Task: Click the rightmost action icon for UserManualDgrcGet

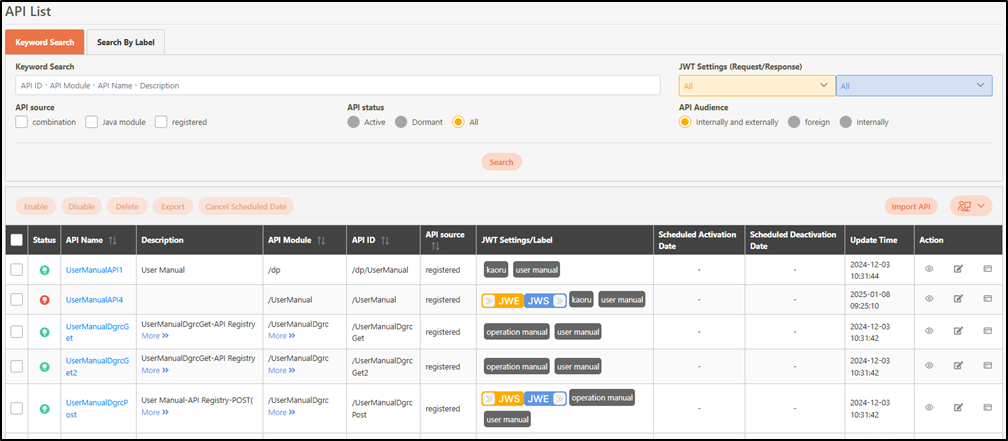Action: click(987, 330)
